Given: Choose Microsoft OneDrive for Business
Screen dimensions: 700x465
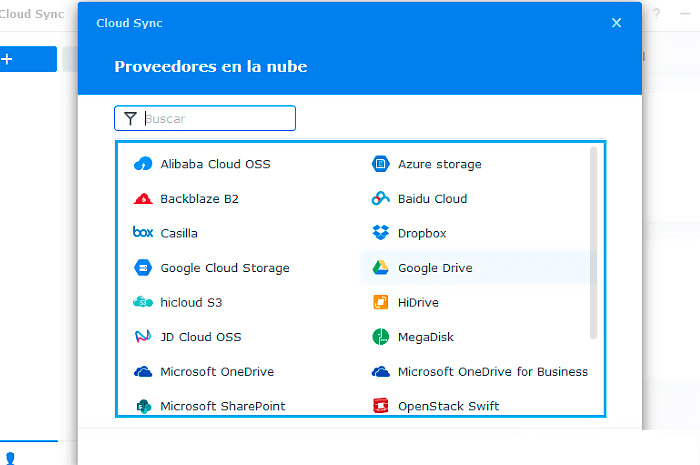Looking at the screenshot, I should (x=492, y=372).
